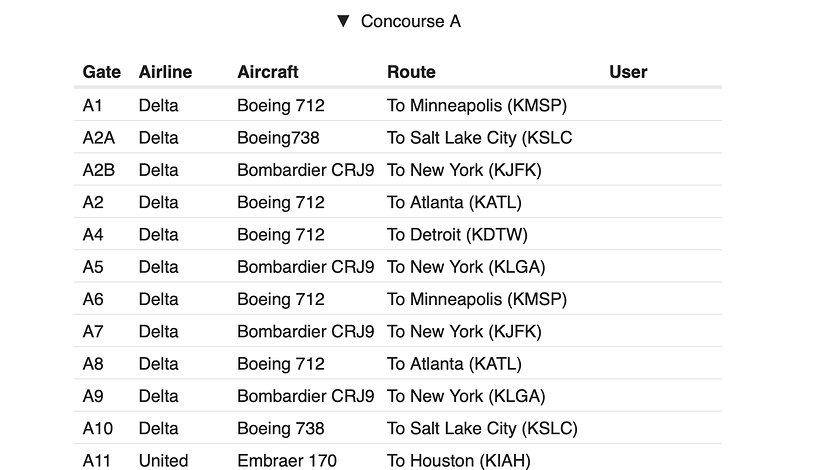Click Boeing 738 aircraft in row A10
Viewport: 820px width, 470px height.
point(280,428)
